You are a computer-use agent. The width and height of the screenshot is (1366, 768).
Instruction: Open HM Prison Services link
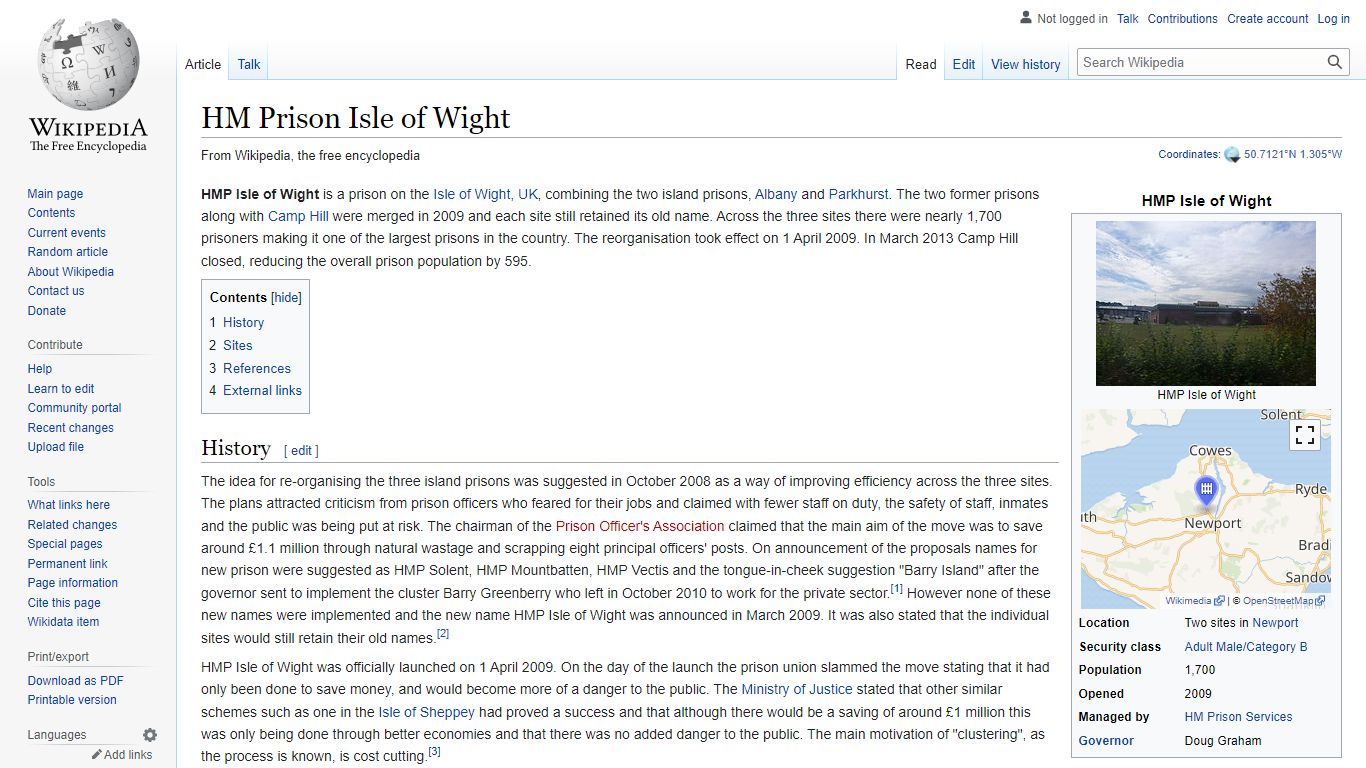tap(1238, 717)
